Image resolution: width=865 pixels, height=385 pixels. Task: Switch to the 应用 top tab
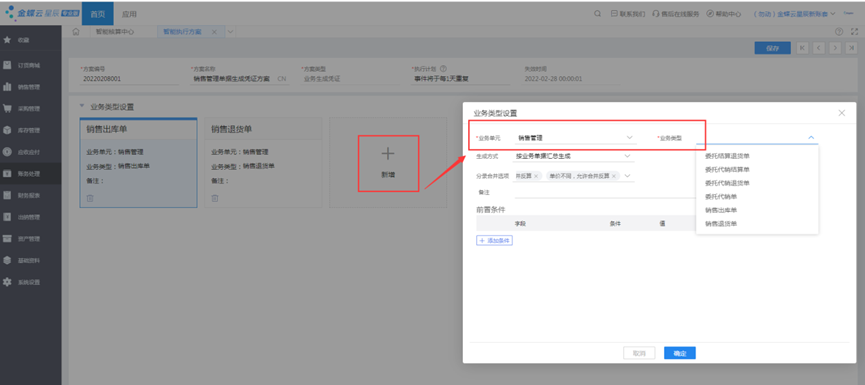coord(129,14)
